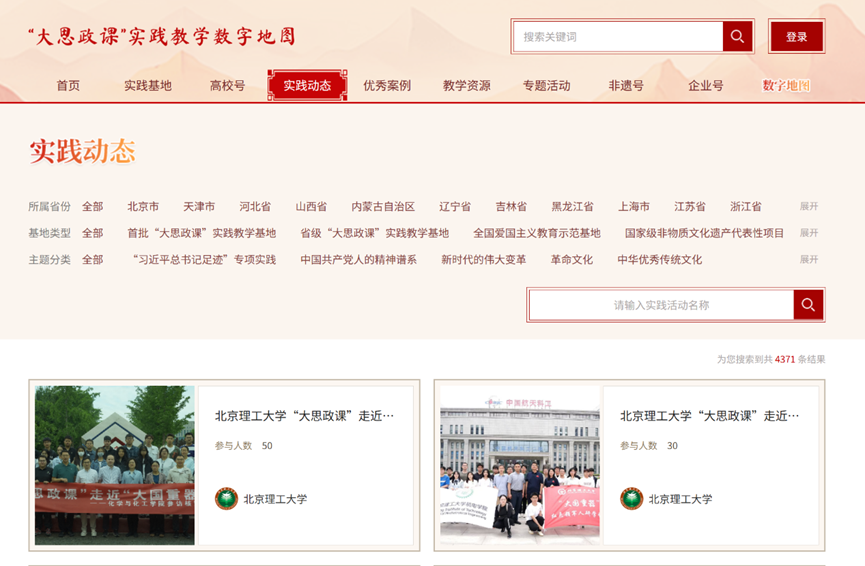Click the practice activity search magnifier icon

click(x=808, y=305)
